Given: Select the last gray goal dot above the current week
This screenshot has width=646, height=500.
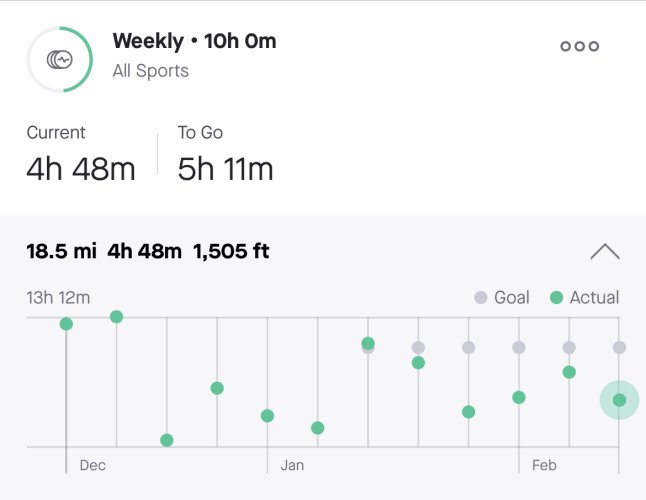Looking at the screenshot, I should [x=619, y=348].
